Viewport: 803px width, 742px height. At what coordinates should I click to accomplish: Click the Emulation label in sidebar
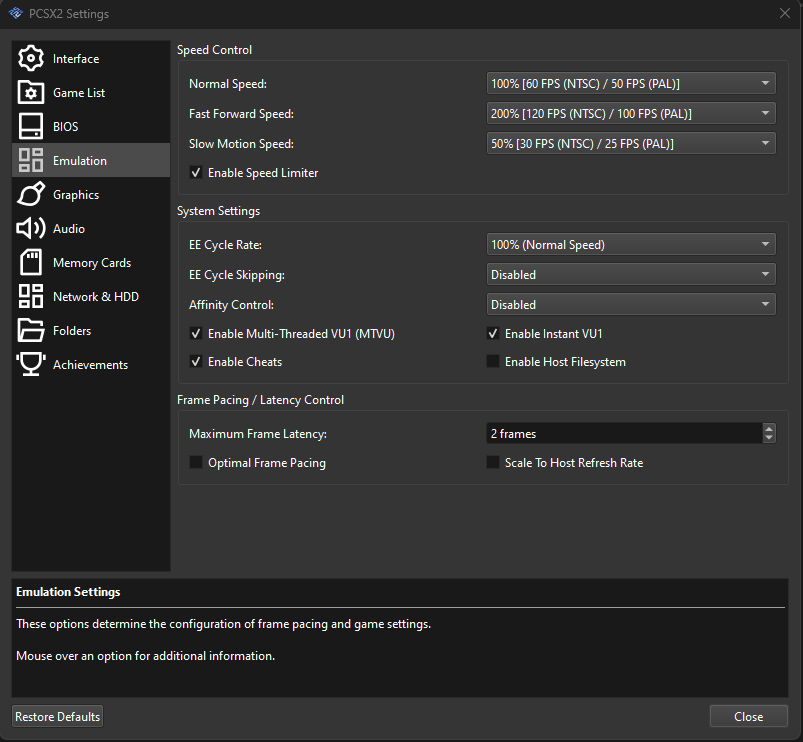tap(80, 161)
